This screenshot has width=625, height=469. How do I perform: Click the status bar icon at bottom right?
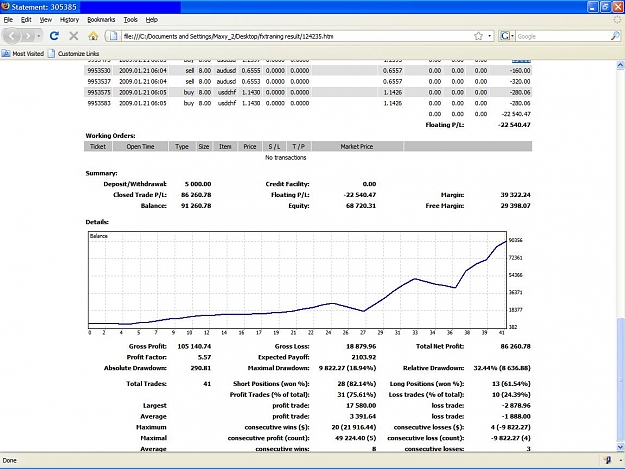pyautogui.click(x=607, y=460)
